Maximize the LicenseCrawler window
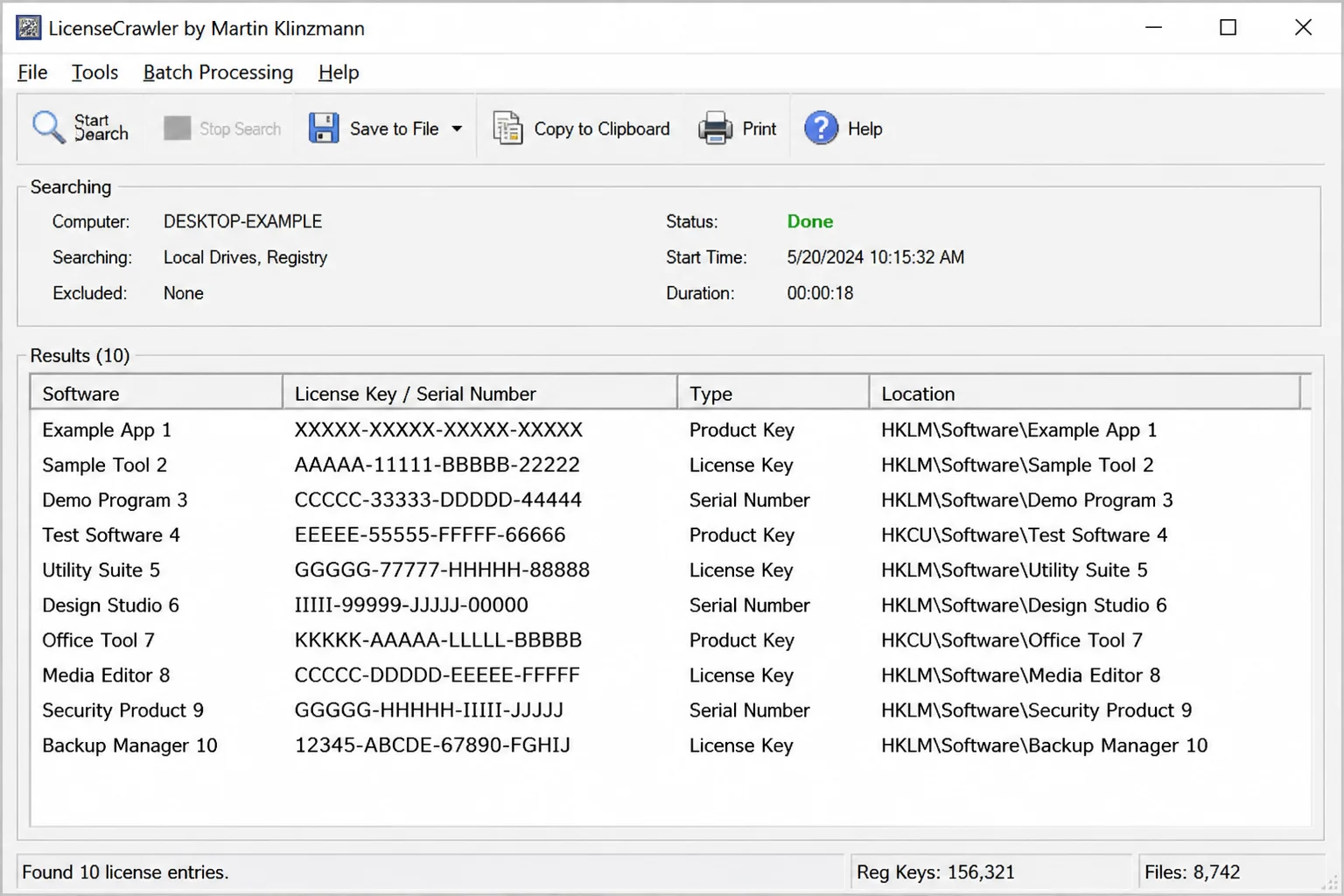Screen dimensions: 1344x896 [x=1228, y=27]
